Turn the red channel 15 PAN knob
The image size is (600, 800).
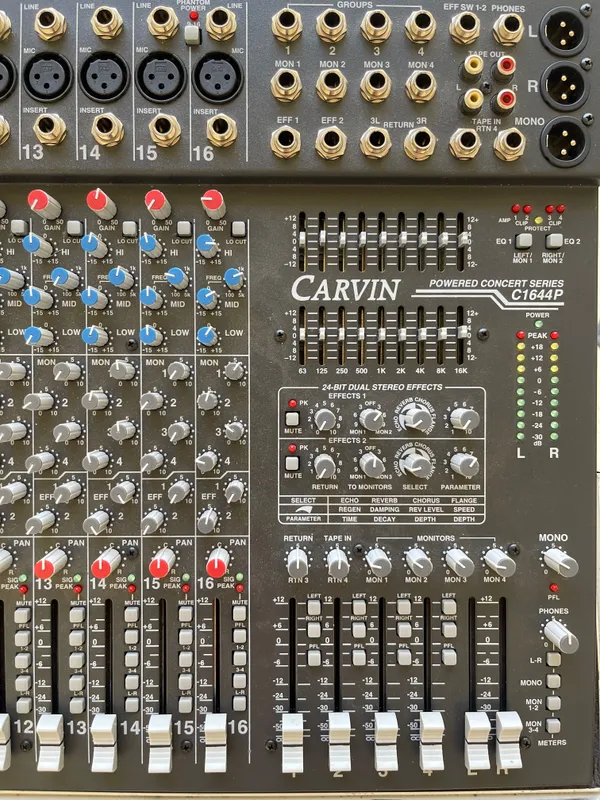[162, 563]
